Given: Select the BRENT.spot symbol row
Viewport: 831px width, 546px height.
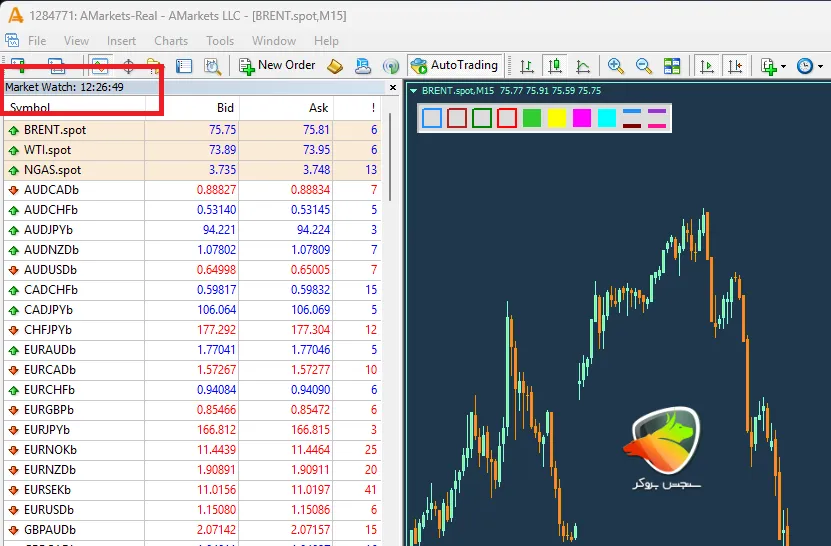Looking at the screenshot, I should 192,130.
